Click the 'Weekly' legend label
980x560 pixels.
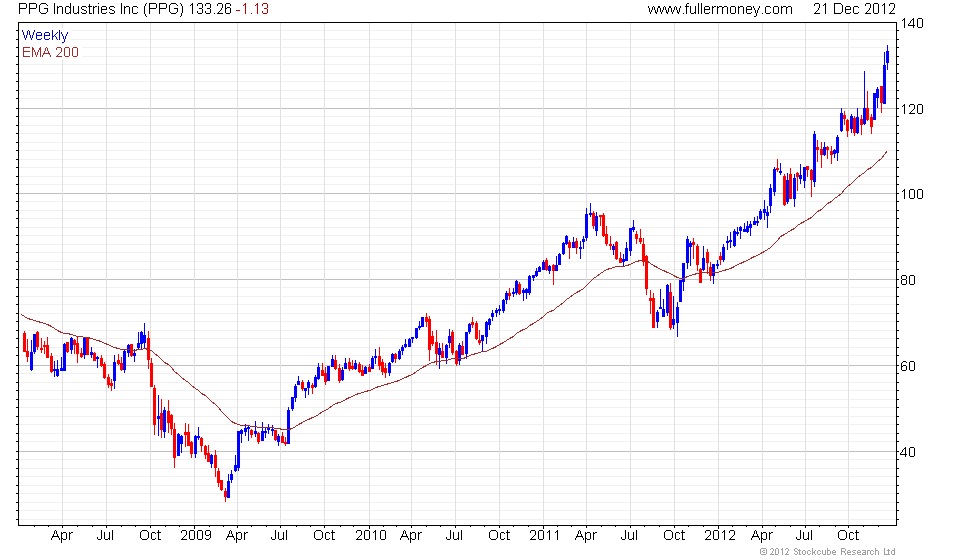[45, 36]
